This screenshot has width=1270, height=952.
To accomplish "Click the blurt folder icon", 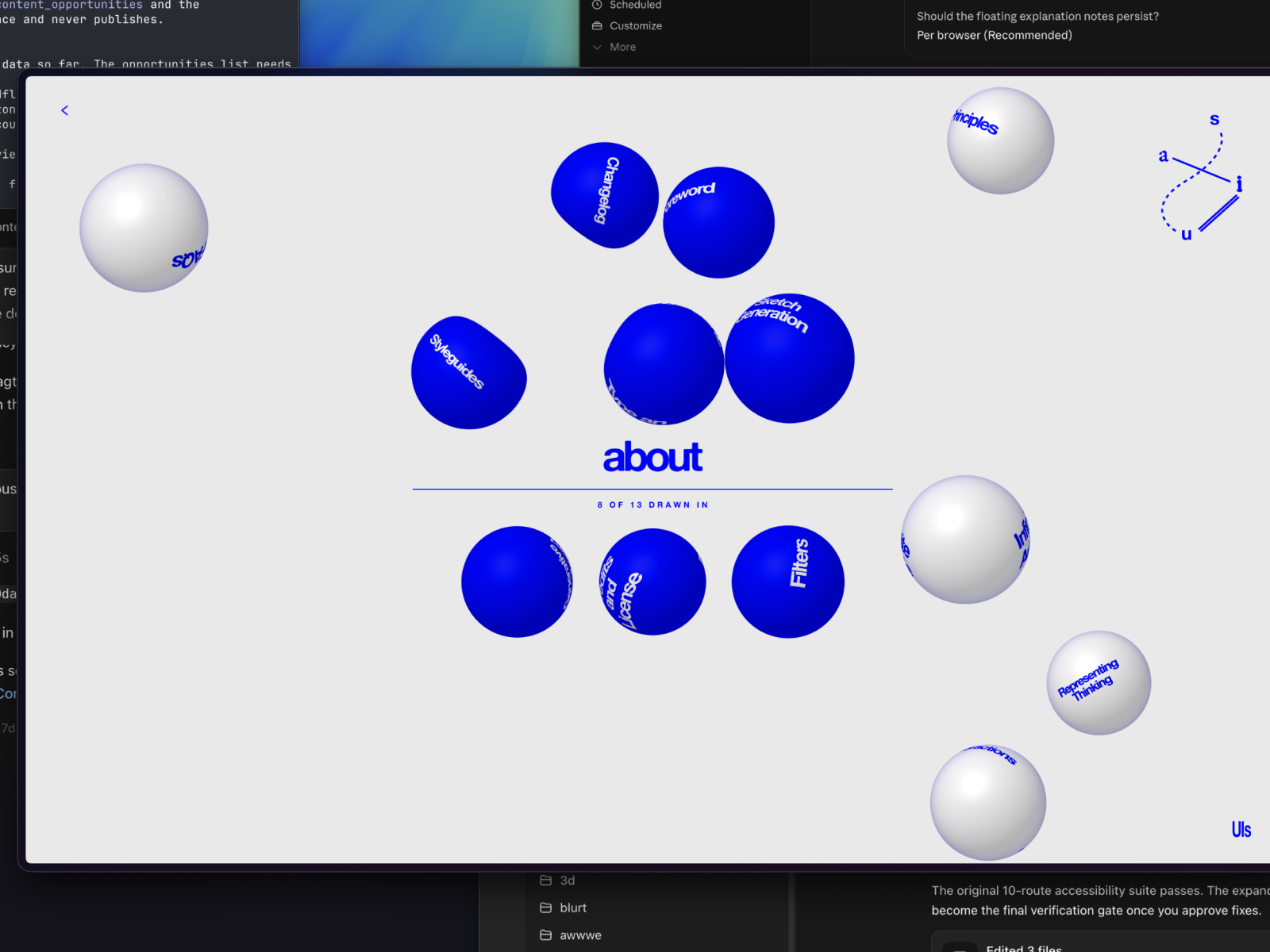I will point(546,908).
